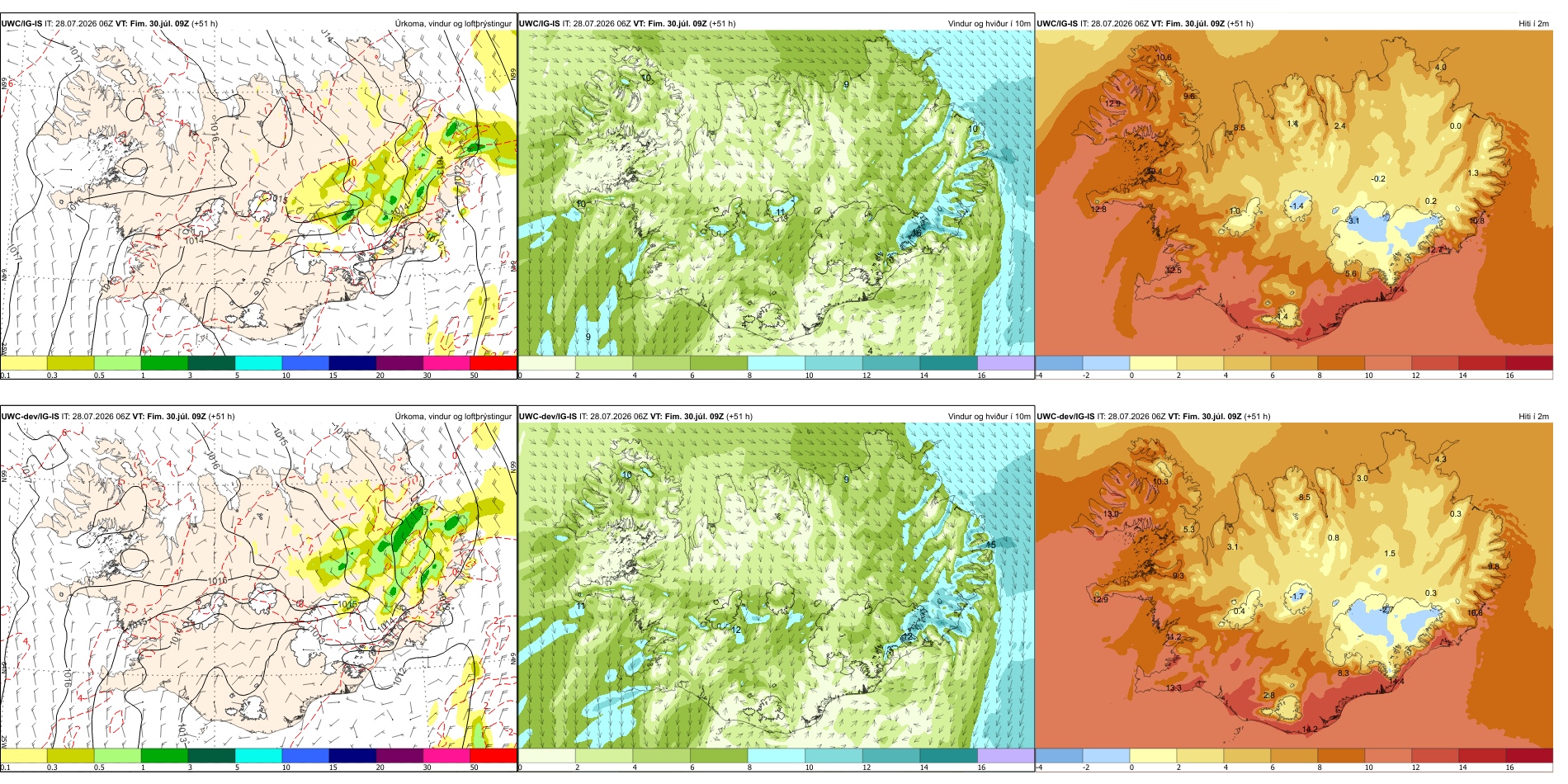1568x784 pixels.
Task: Click the blue -4 swatch in the UWC/IG-IS temperature legend
Action: pos(1059,363)
